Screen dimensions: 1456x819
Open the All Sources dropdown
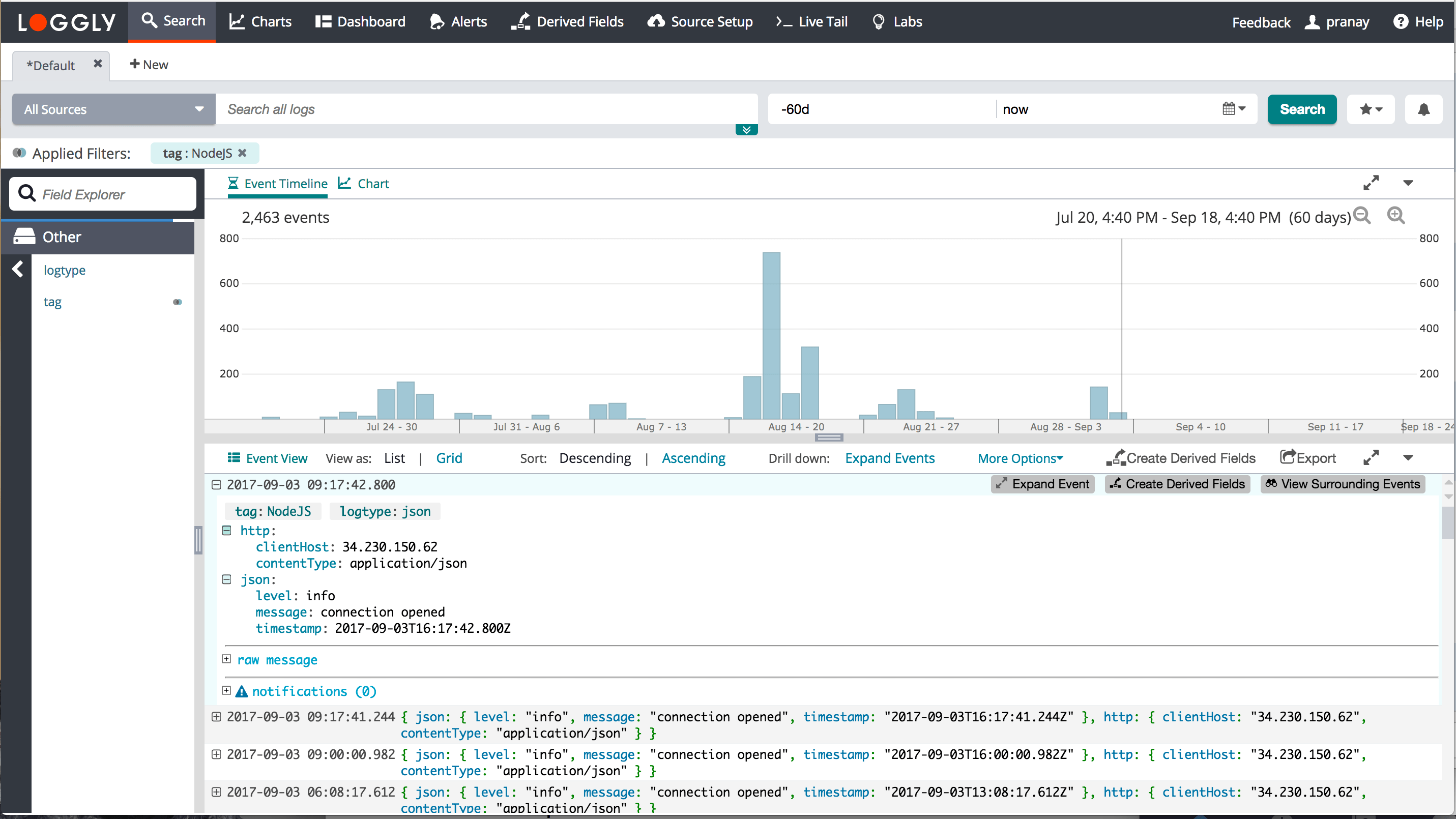pyautogui.click(x=113, y=109)
